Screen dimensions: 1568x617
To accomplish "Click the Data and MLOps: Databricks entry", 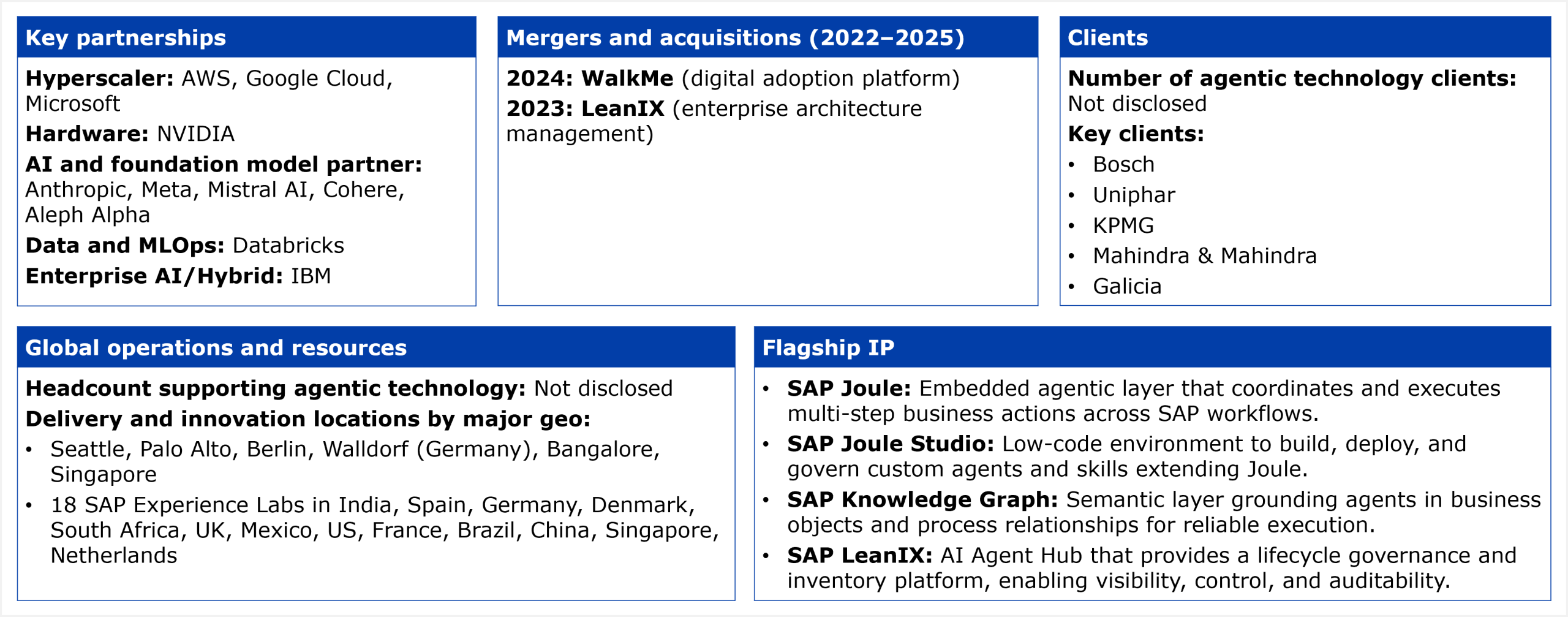I will (185, 245).
